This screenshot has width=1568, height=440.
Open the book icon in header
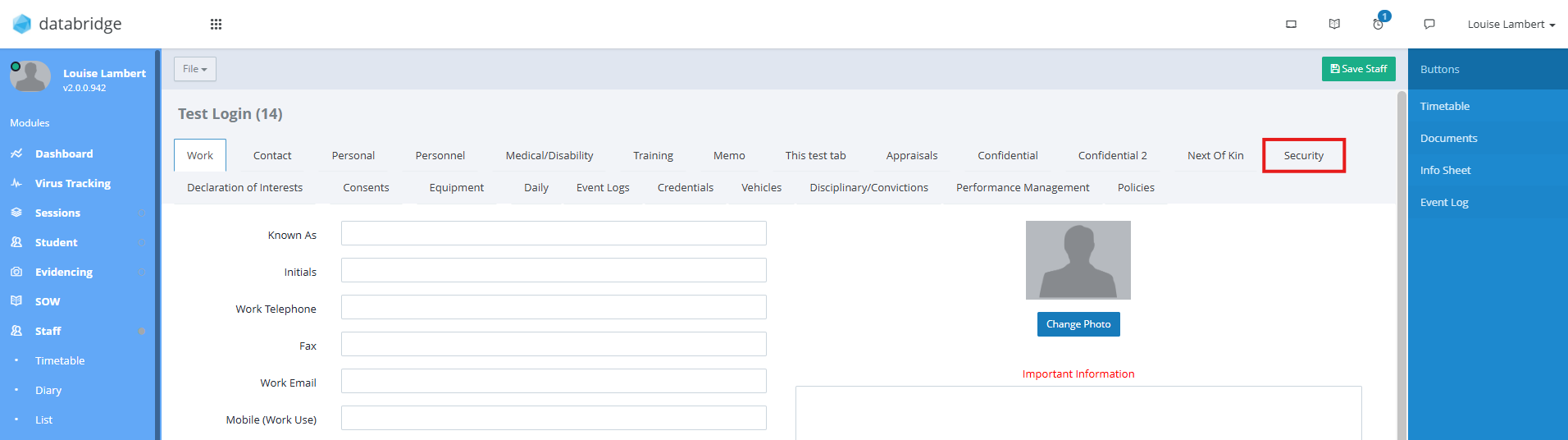coord(1334,24)
